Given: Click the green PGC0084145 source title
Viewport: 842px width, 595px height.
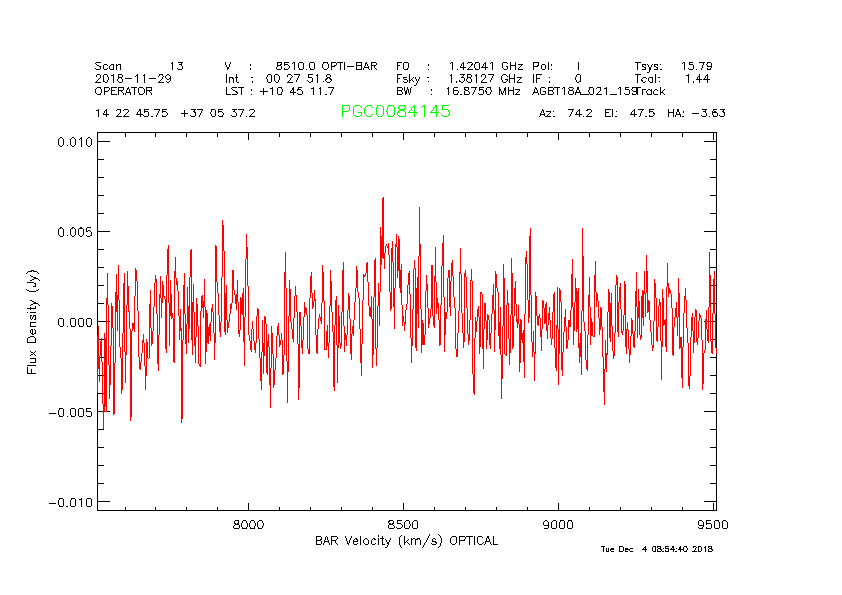Looking at the screenshot, I should click(x=395, y=112).
